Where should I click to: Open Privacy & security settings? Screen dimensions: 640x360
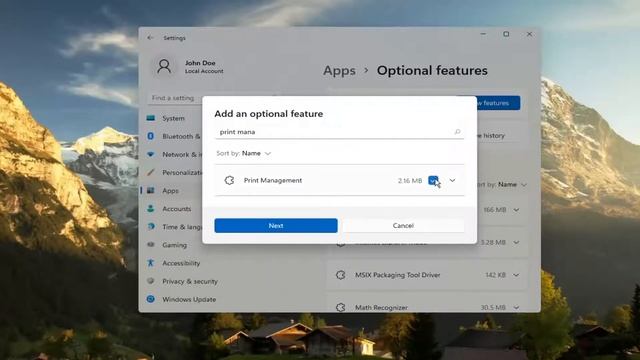click(x=190, y=281)
